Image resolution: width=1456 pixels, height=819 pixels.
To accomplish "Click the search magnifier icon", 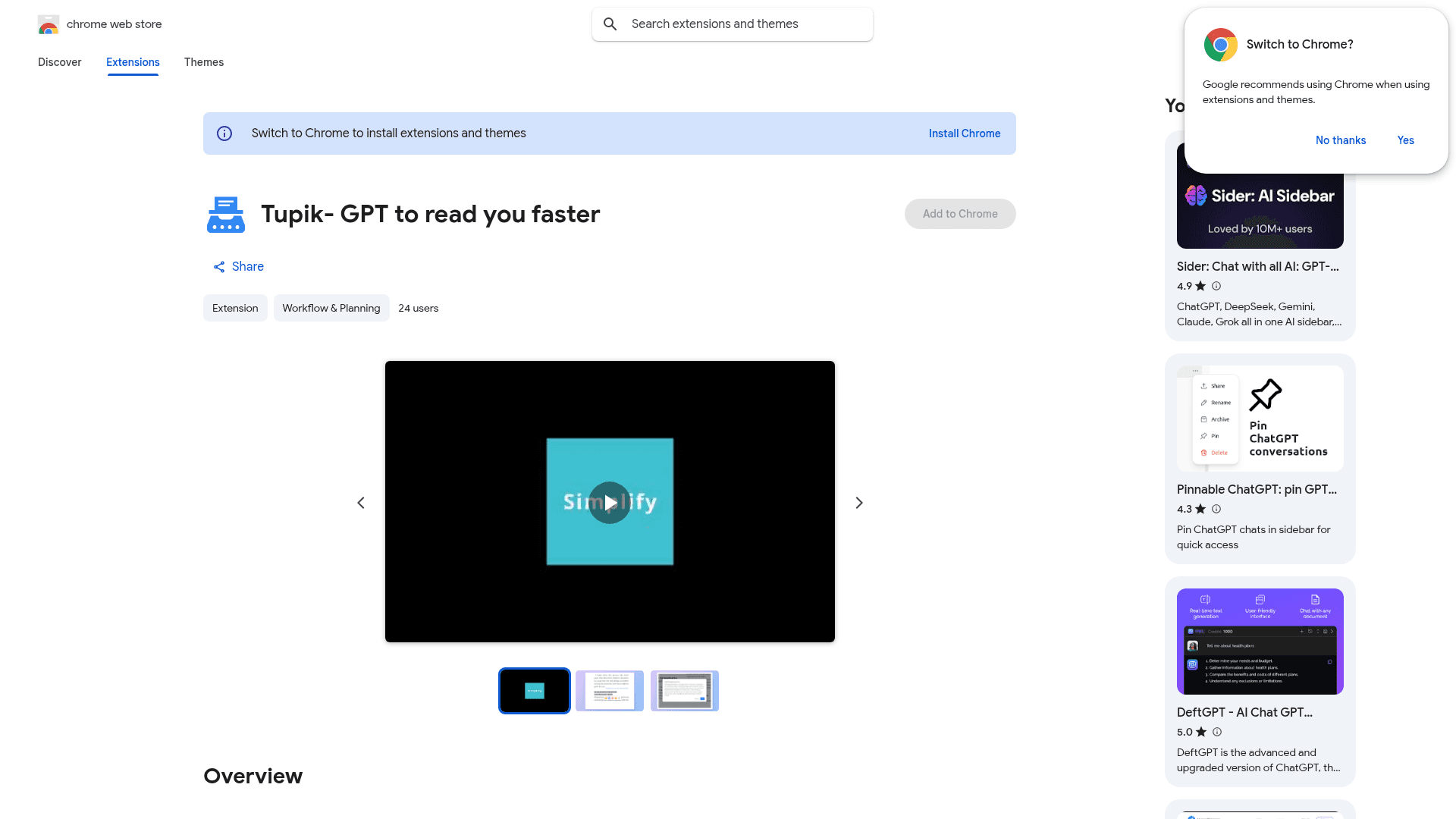I will tap(610, 24).
